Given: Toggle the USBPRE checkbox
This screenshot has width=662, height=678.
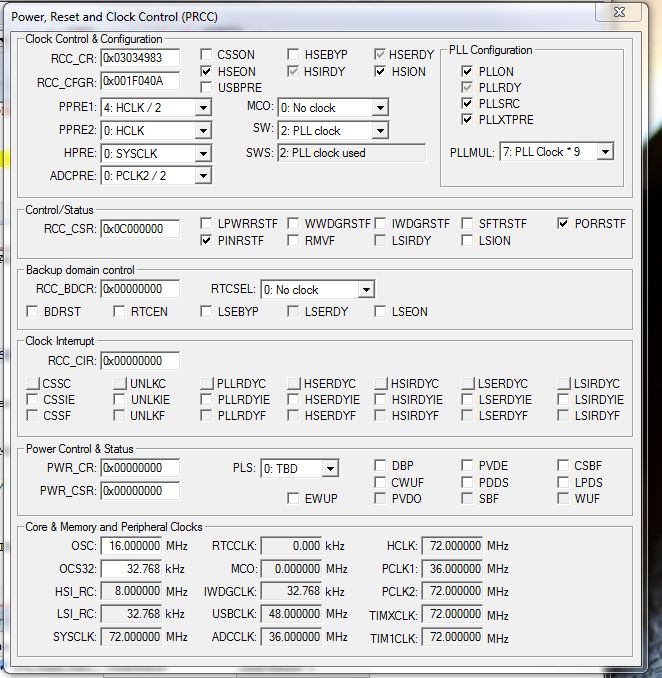Looking at the screenshot, I should tap(206, 87).
